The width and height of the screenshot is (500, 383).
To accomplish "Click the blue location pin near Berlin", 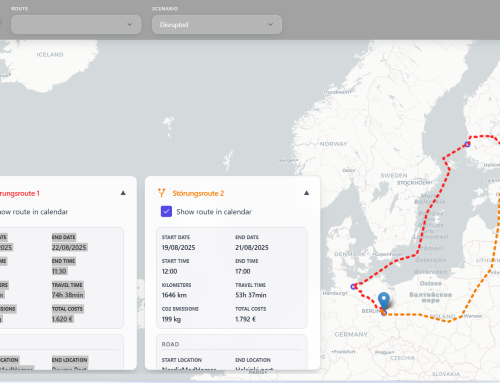I will click(x=384, y=301).
